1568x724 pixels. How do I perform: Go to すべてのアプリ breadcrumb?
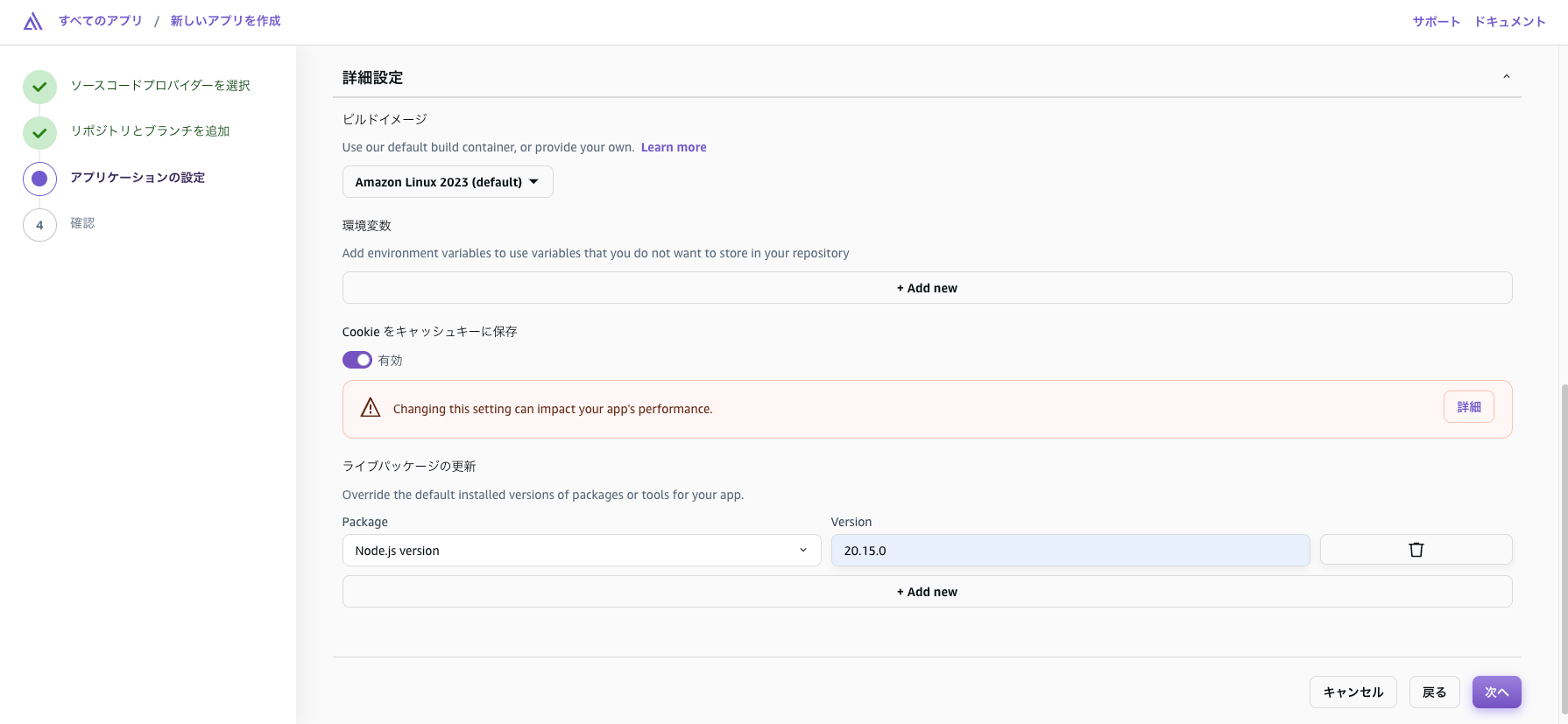point(100,21)
